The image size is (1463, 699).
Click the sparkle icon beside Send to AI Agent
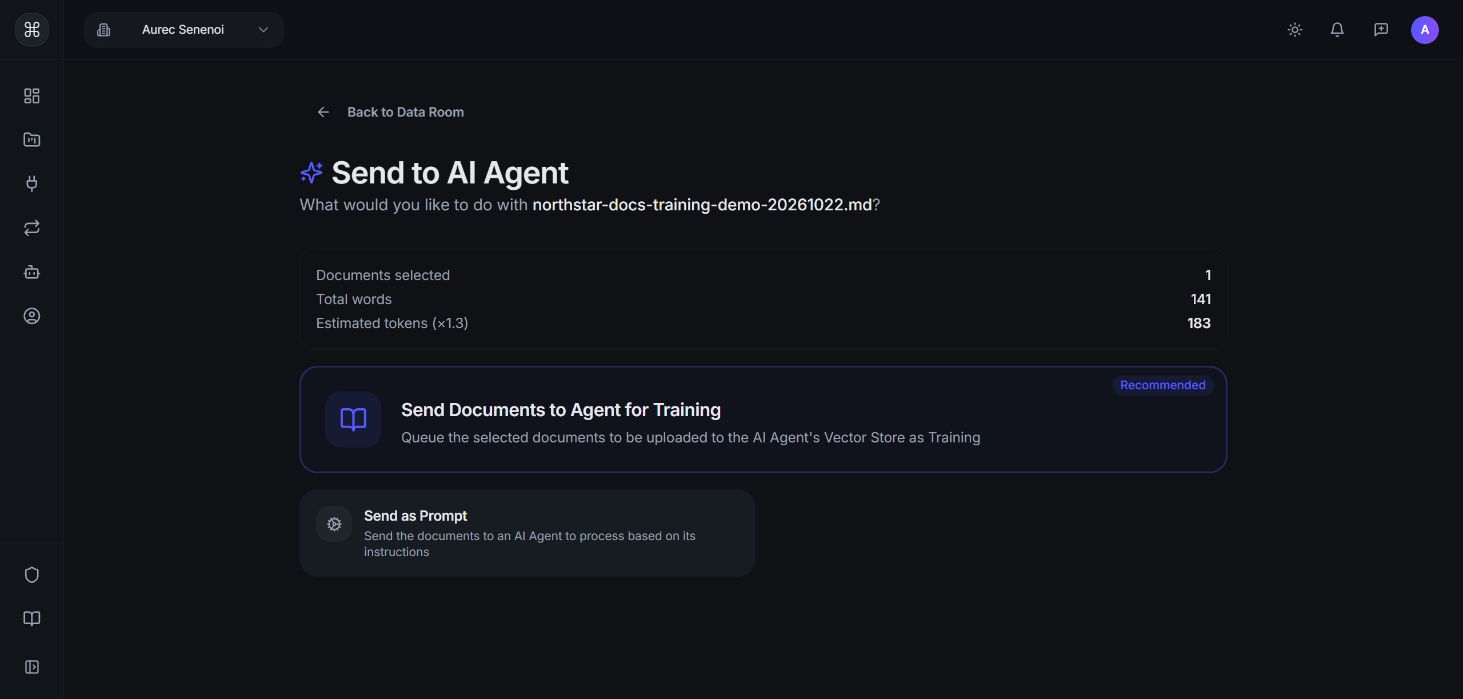point(311,173)
